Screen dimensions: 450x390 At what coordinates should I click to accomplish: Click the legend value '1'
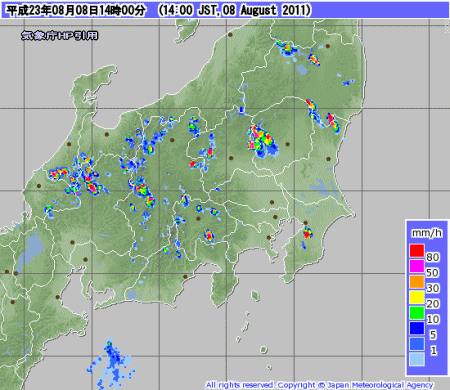(433, 350)
